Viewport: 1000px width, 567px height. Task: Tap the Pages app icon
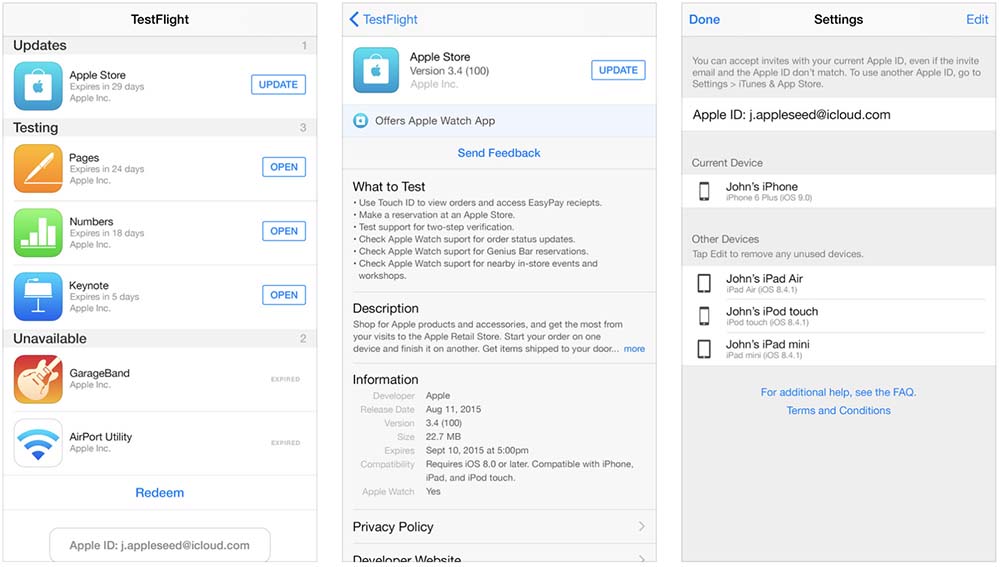coord(38,168)
